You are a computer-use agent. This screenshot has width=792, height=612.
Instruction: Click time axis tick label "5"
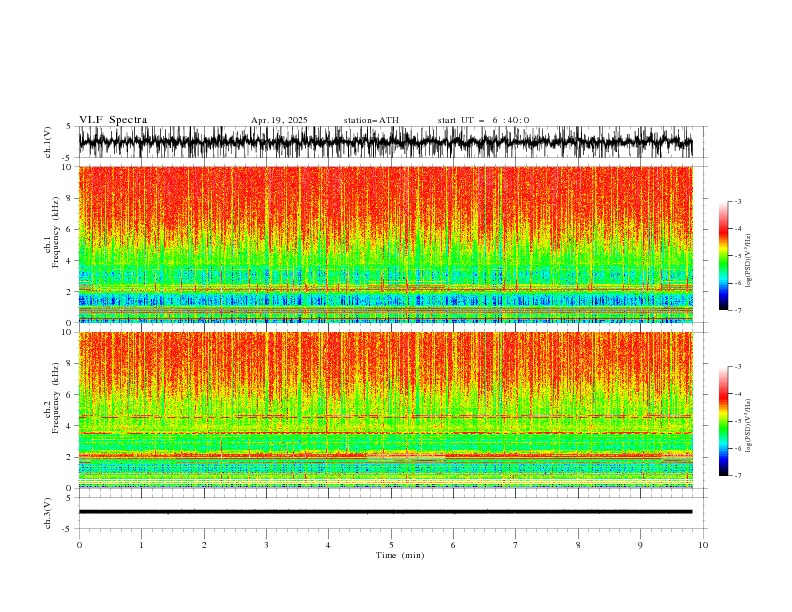click(391, 545)
